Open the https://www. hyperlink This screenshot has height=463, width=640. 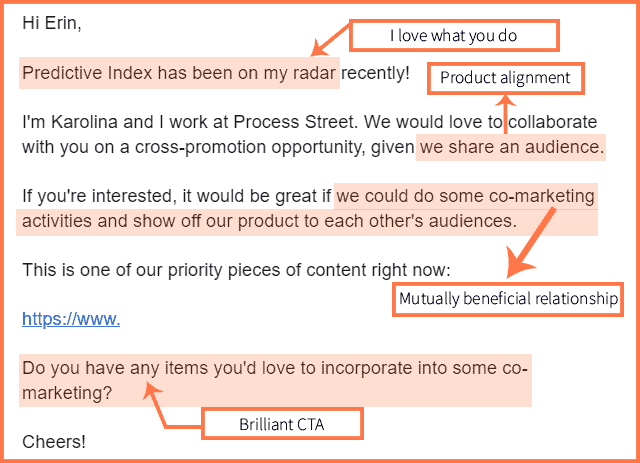[71, 320]
